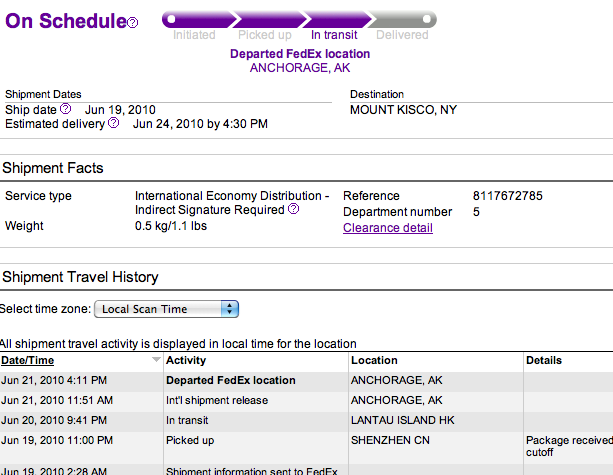The height and width of the screenshot is (475, 613).
Task: Click the Location column header
Action: point(374,360)
